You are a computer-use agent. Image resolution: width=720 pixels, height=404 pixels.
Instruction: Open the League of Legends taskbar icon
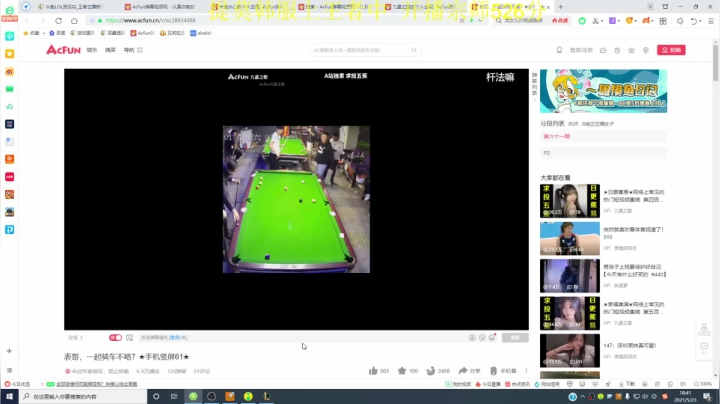pyautogui.click(x=266, y=396)
